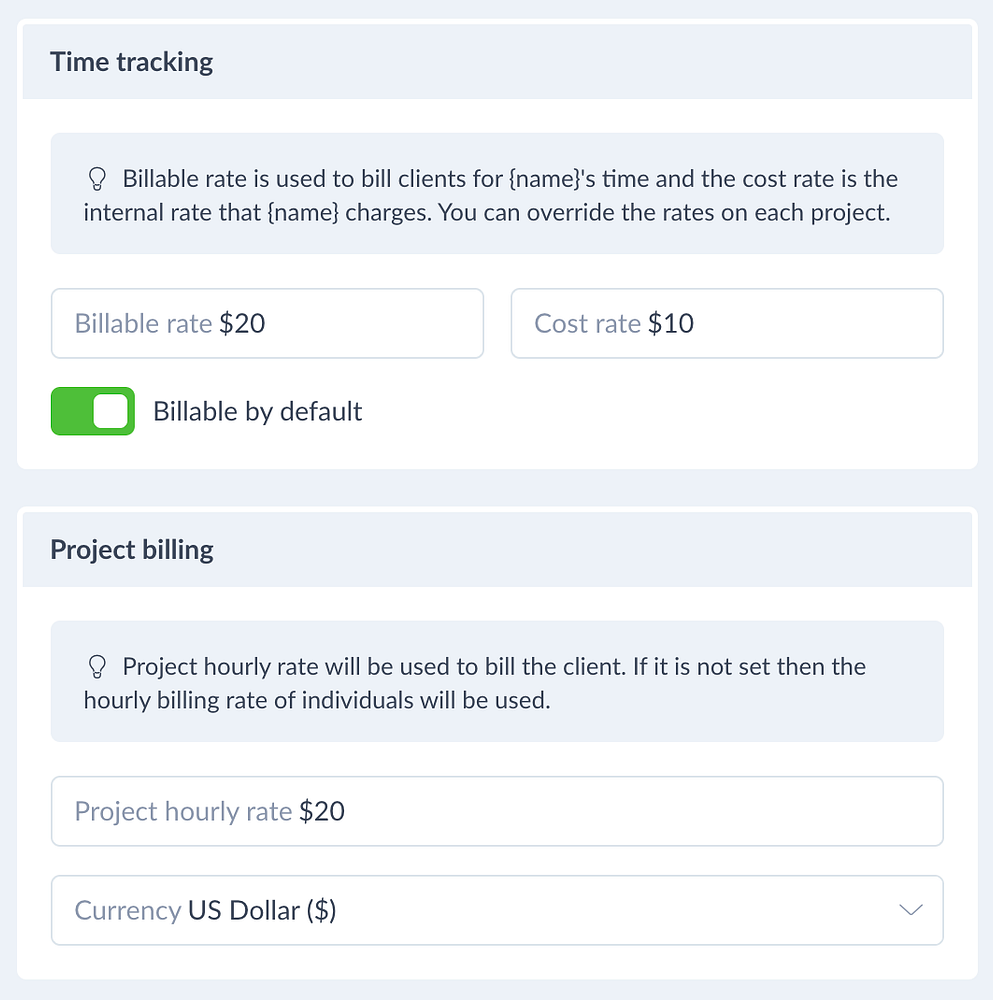Click the $10 value in Cost rate
The height and width of the screenshot is (1000, 993).
coord(671,323)
